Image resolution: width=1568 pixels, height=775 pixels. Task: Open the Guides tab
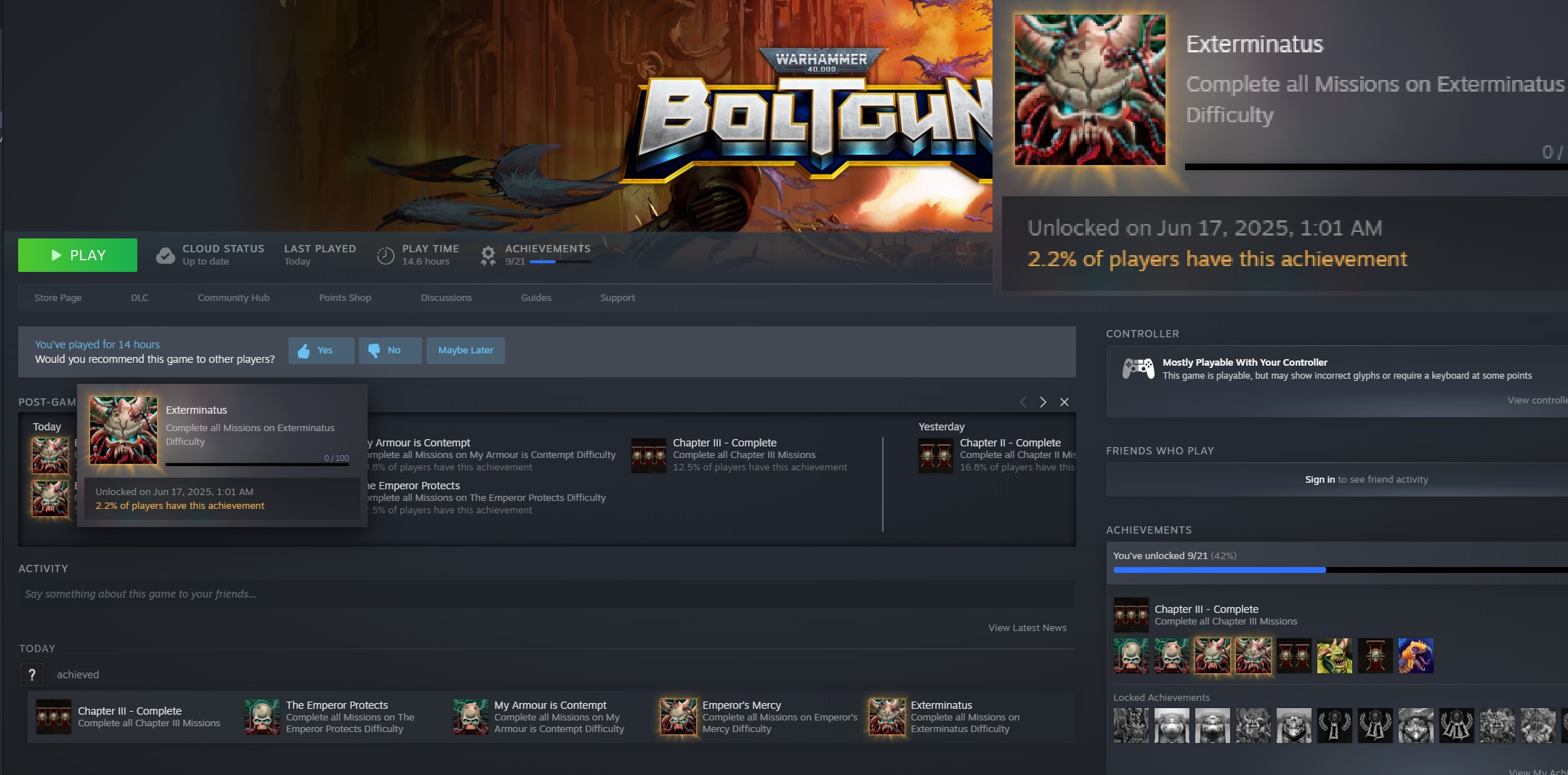[x=536, y=298]
